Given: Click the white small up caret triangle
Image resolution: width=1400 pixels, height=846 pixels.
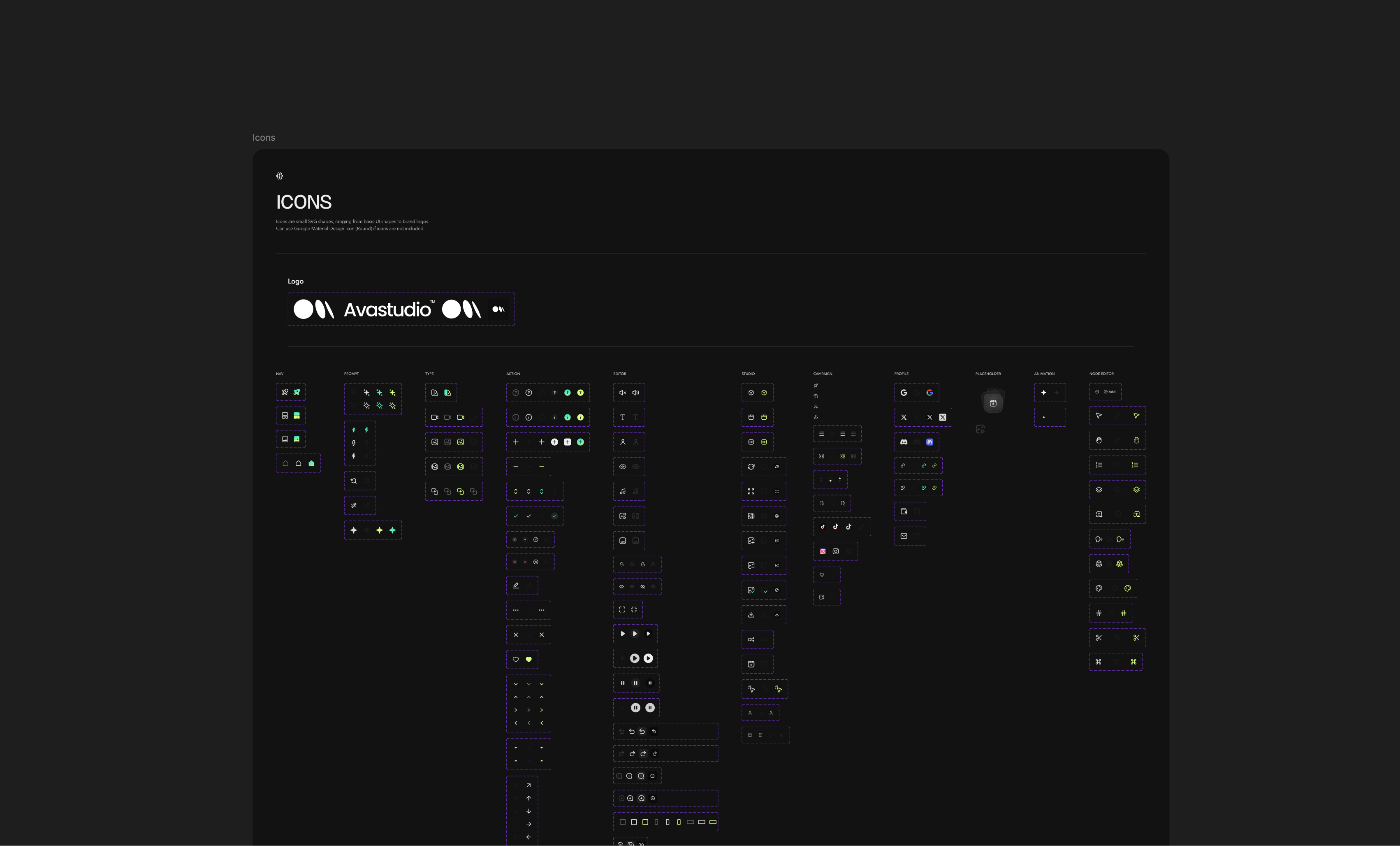Looking at the screenshot, I should pyautogui.click(x=516, y=761).
